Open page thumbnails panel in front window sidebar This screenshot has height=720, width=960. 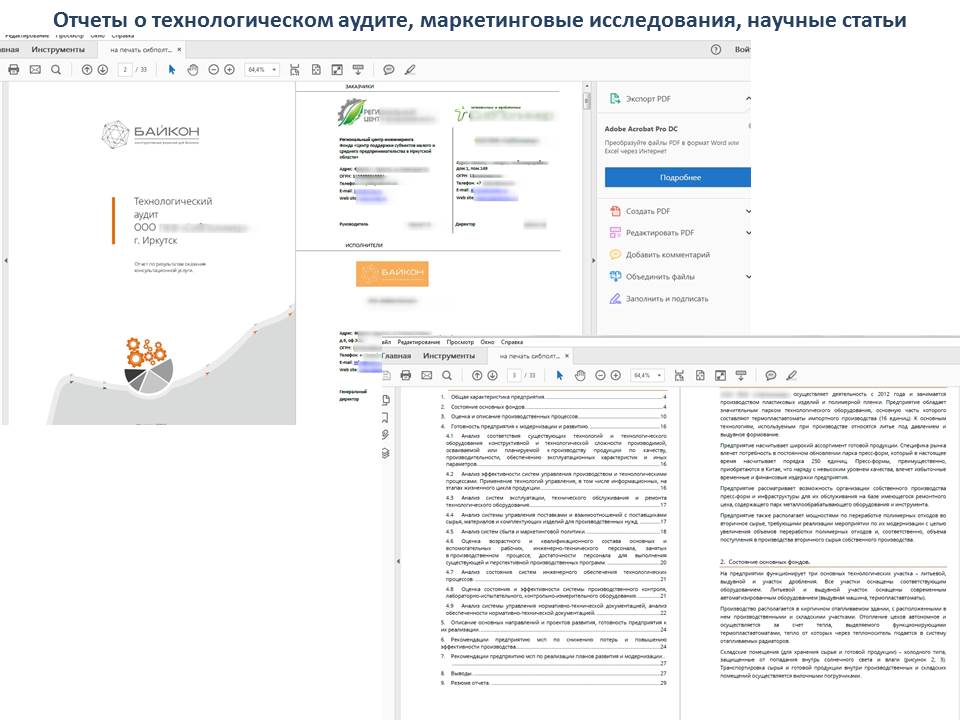pos(386,400)
